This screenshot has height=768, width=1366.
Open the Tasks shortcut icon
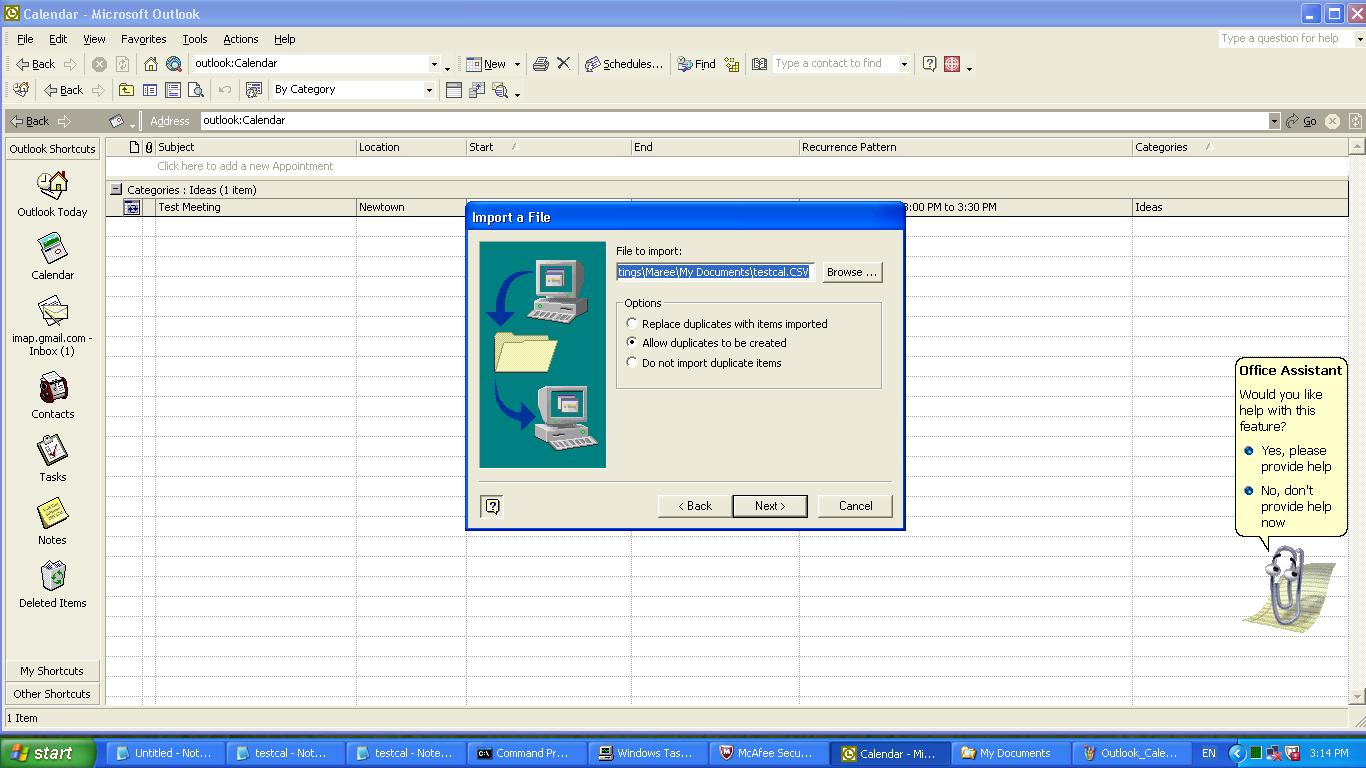[x=52, y=451]
